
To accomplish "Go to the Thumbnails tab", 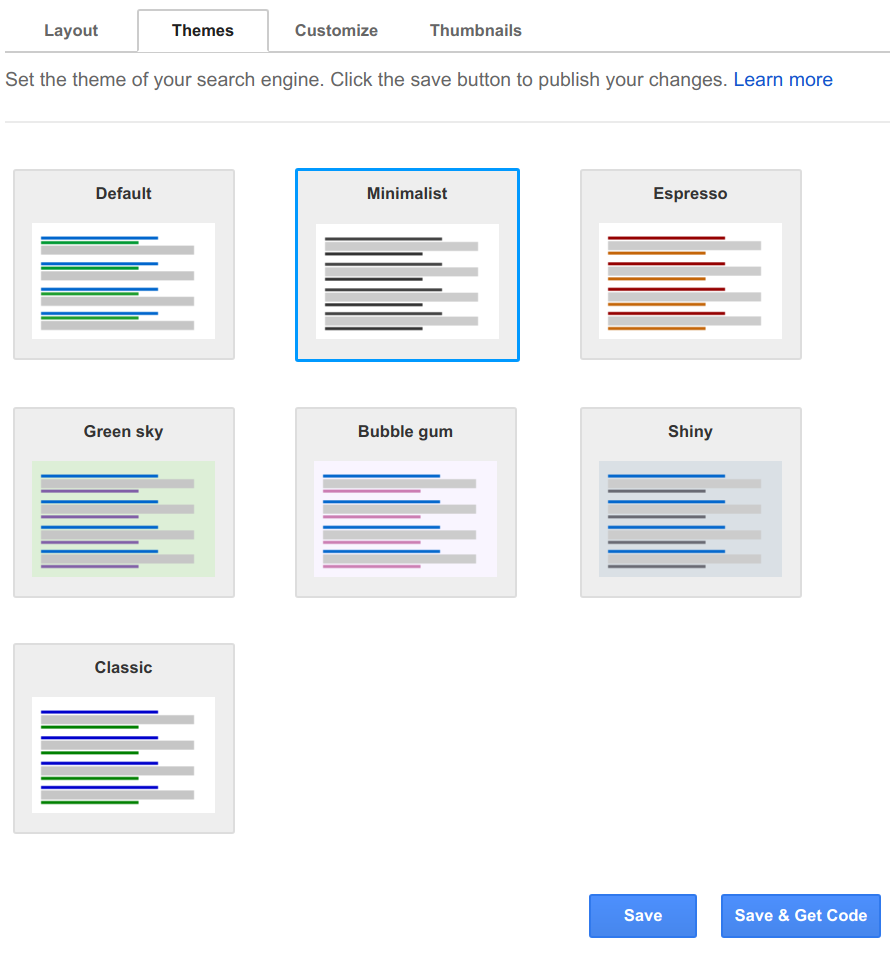I will point(475,30).
